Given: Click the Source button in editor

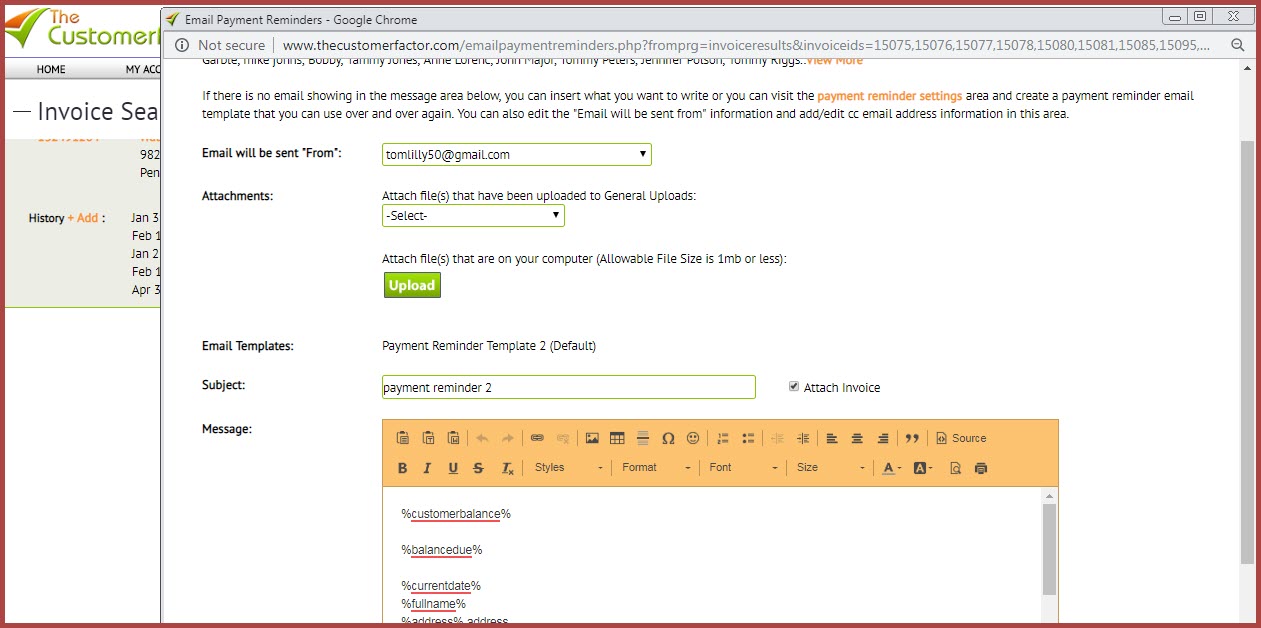Looking at the screenshot, I should click(x=960, y=438).
